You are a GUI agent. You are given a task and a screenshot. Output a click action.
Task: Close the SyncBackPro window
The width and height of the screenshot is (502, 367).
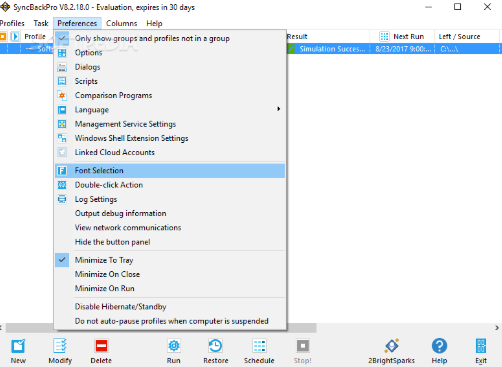coord(487,7)
